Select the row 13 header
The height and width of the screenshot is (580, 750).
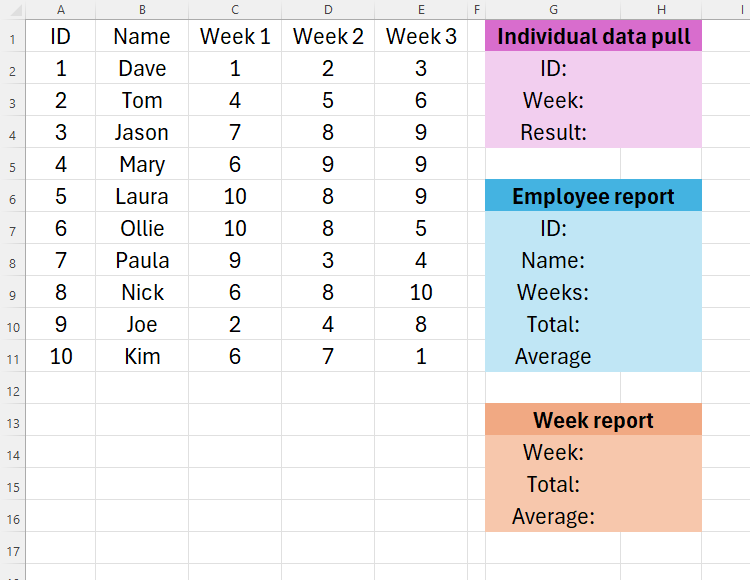click(12, 421)
